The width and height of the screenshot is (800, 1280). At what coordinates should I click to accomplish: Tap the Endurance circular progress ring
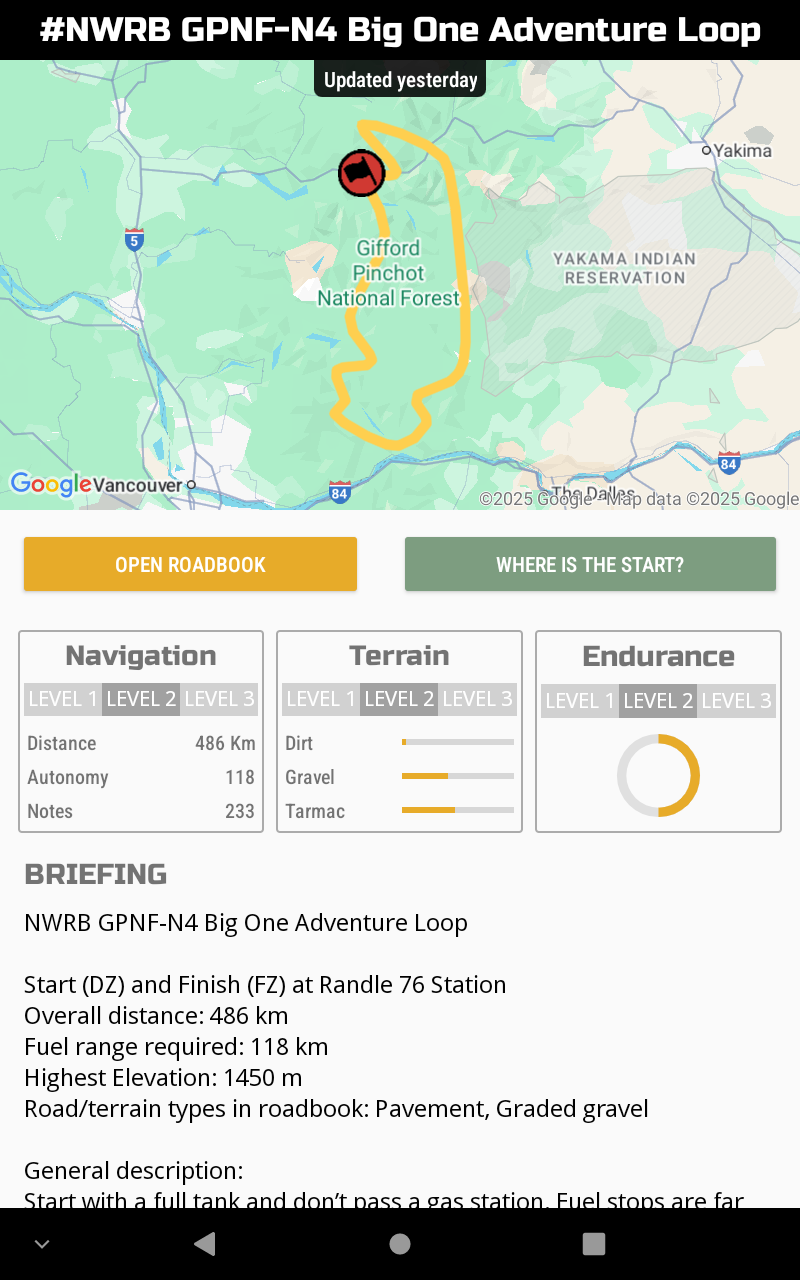[x=658, y=775]
